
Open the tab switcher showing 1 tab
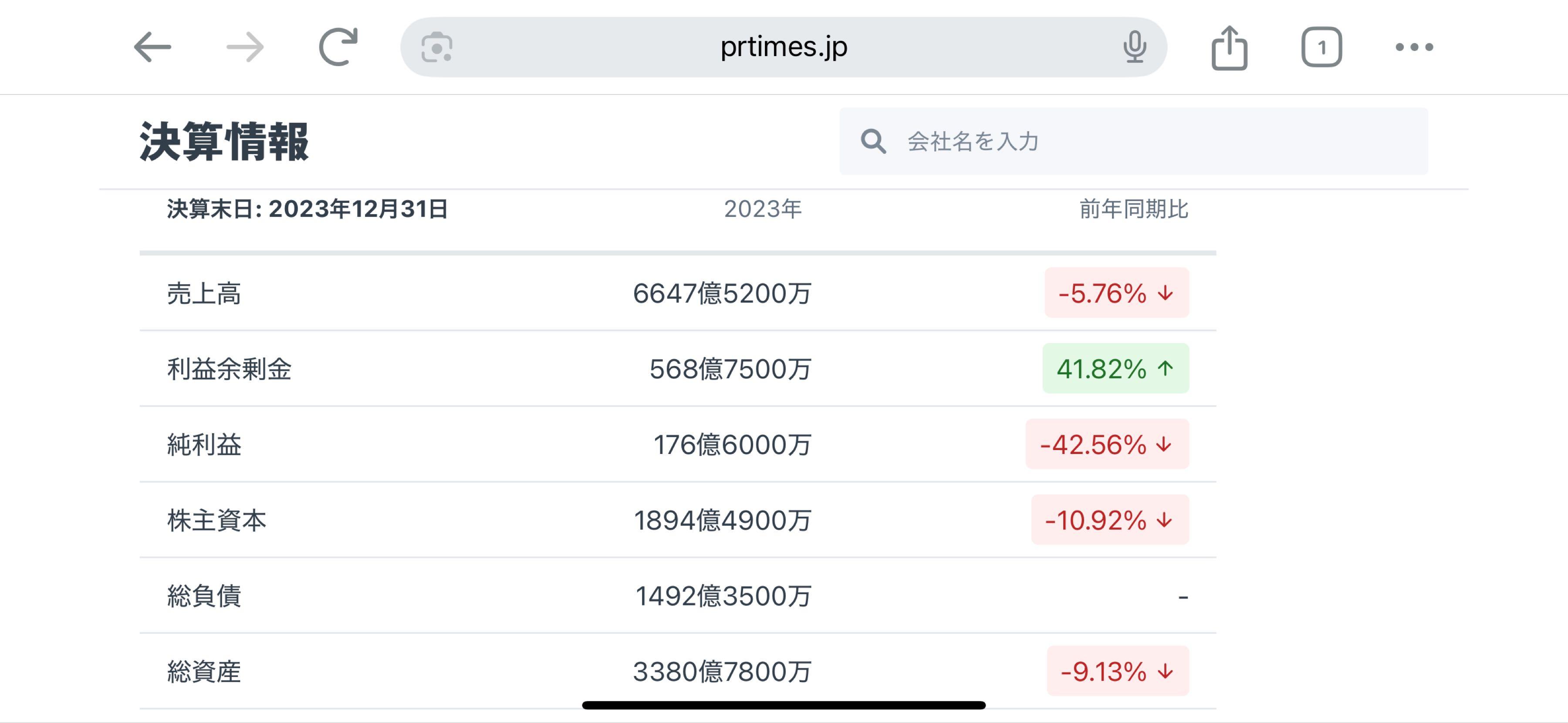1321,47
